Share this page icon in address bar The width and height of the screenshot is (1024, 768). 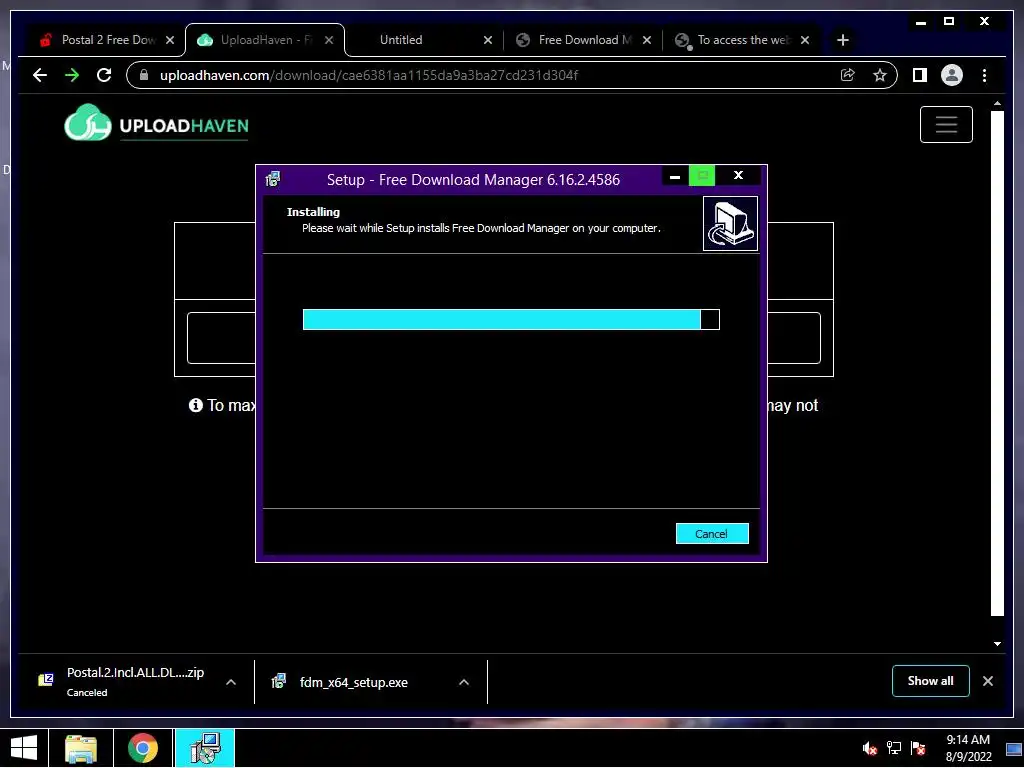pyautogui.click(x=848, y=75)
